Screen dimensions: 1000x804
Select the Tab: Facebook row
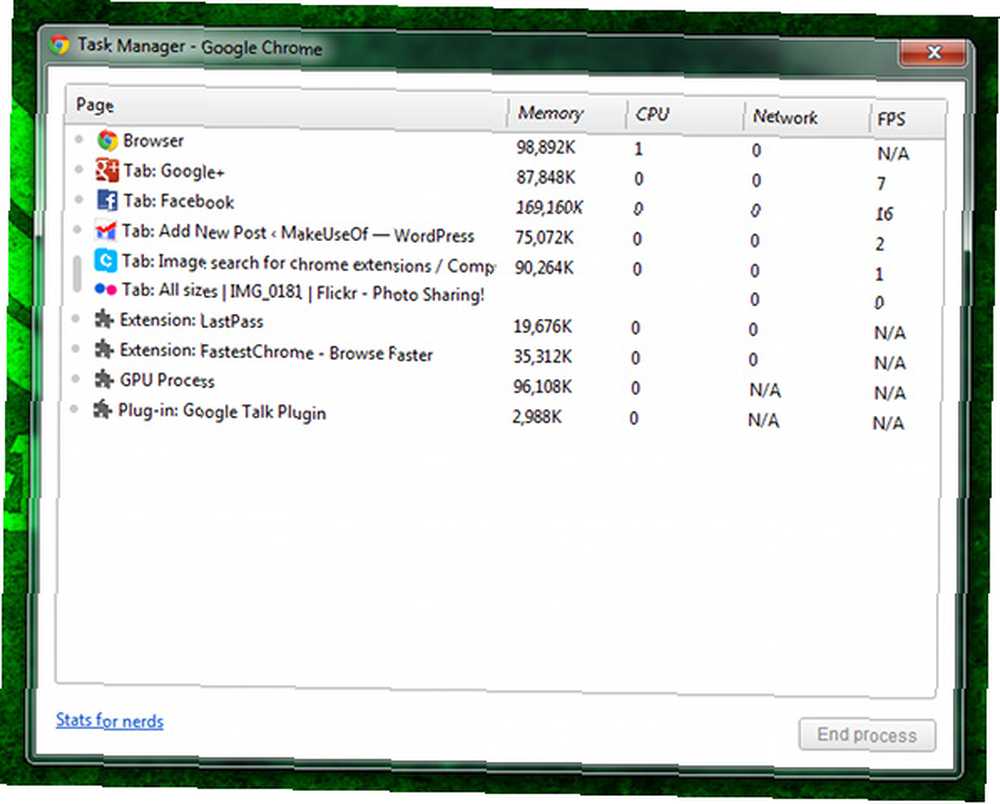504,205
